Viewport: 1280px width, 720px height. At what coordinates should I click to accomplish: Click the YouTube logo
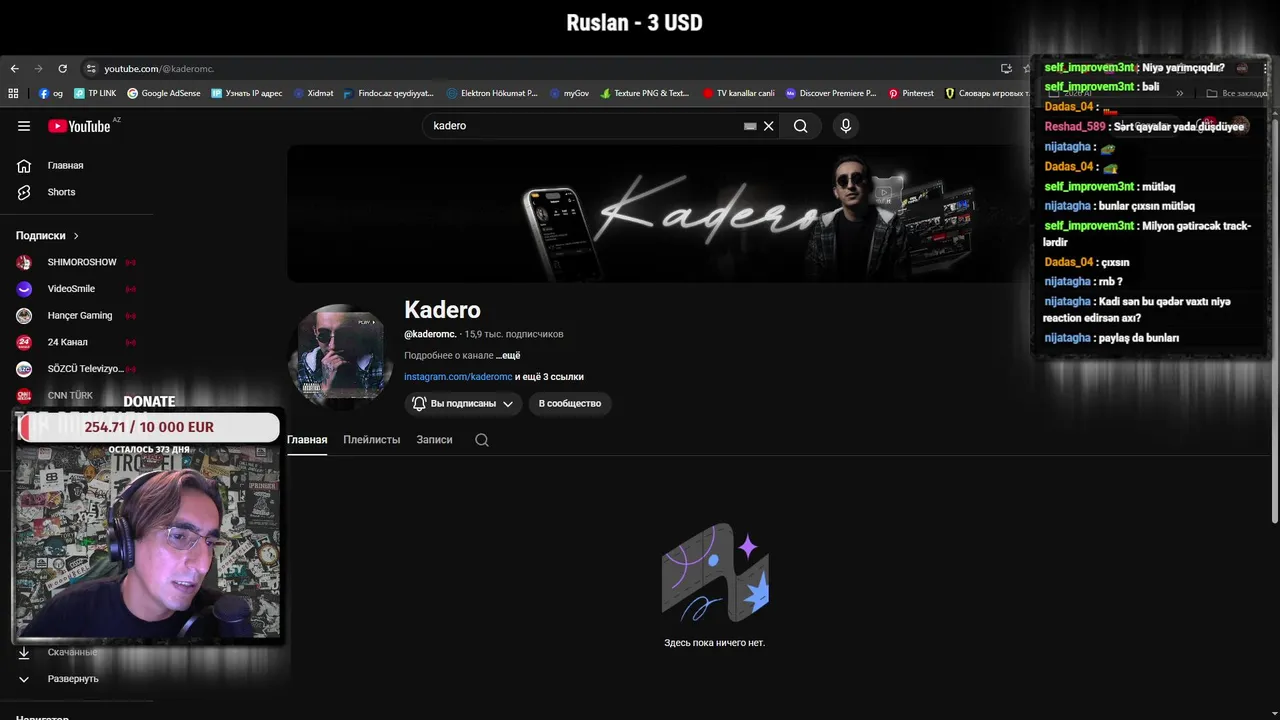[79, 126]
